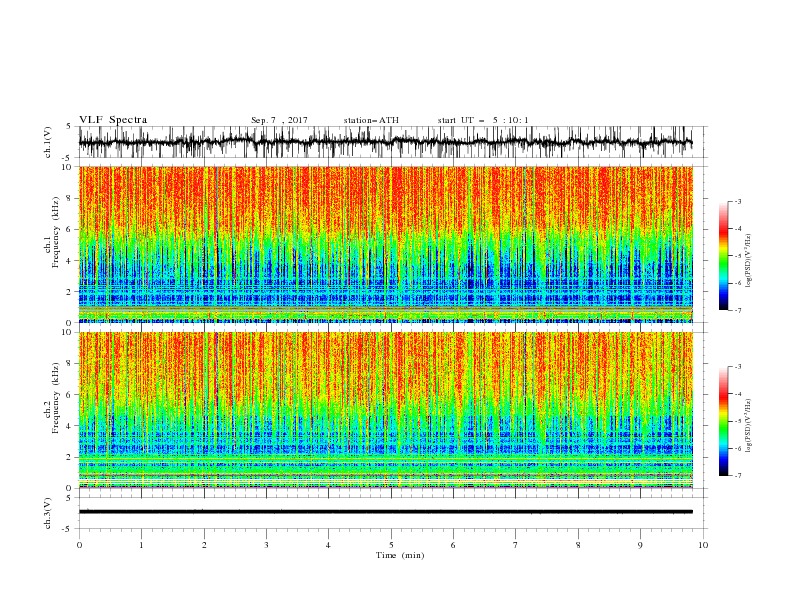Click the "ch.1(V)" waveform axis label
The width and height of the screenshot is (792, 612).
click(x=48, y=142)
